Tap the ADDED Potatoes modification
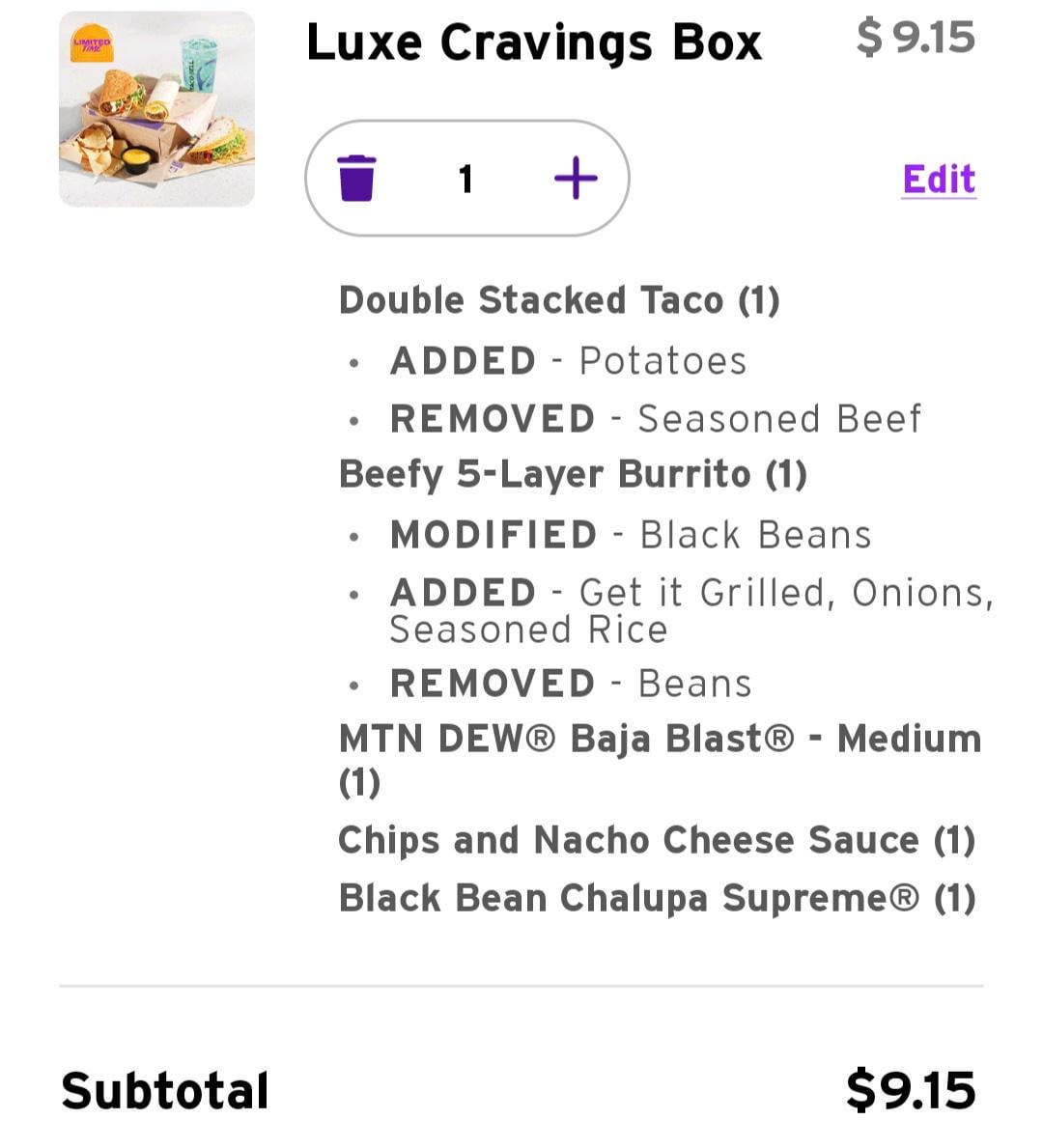The image size is (1043, 1148). (568, 361)
